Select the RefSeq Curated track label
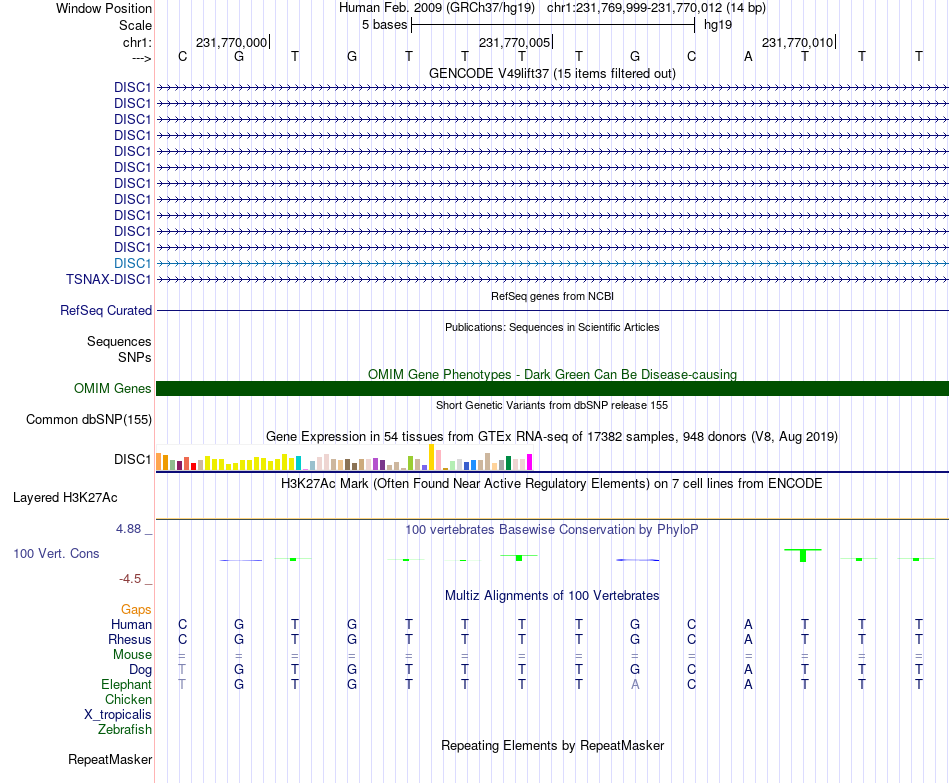The width and height of the screenshot is (950, 783). [106, 310]
